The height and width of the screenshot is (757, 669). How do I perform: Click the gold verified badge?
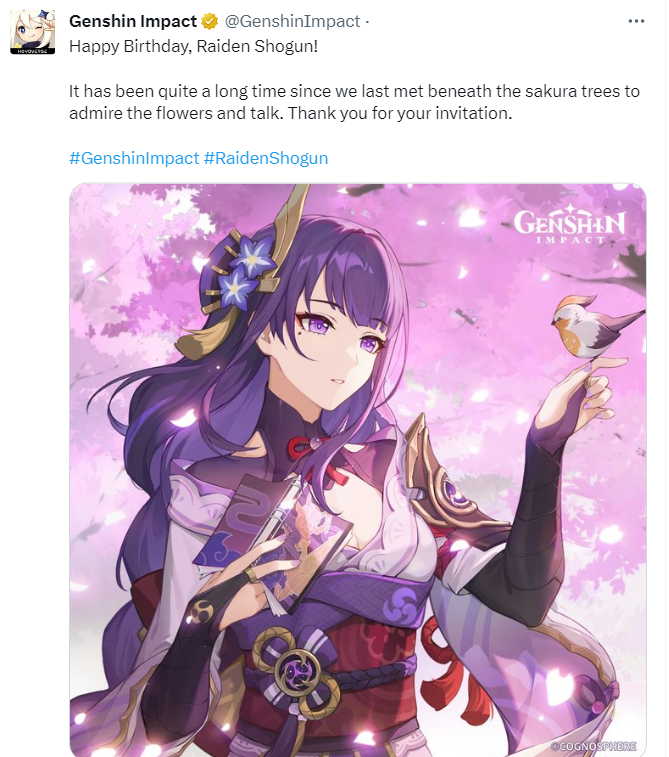point(209,21)
